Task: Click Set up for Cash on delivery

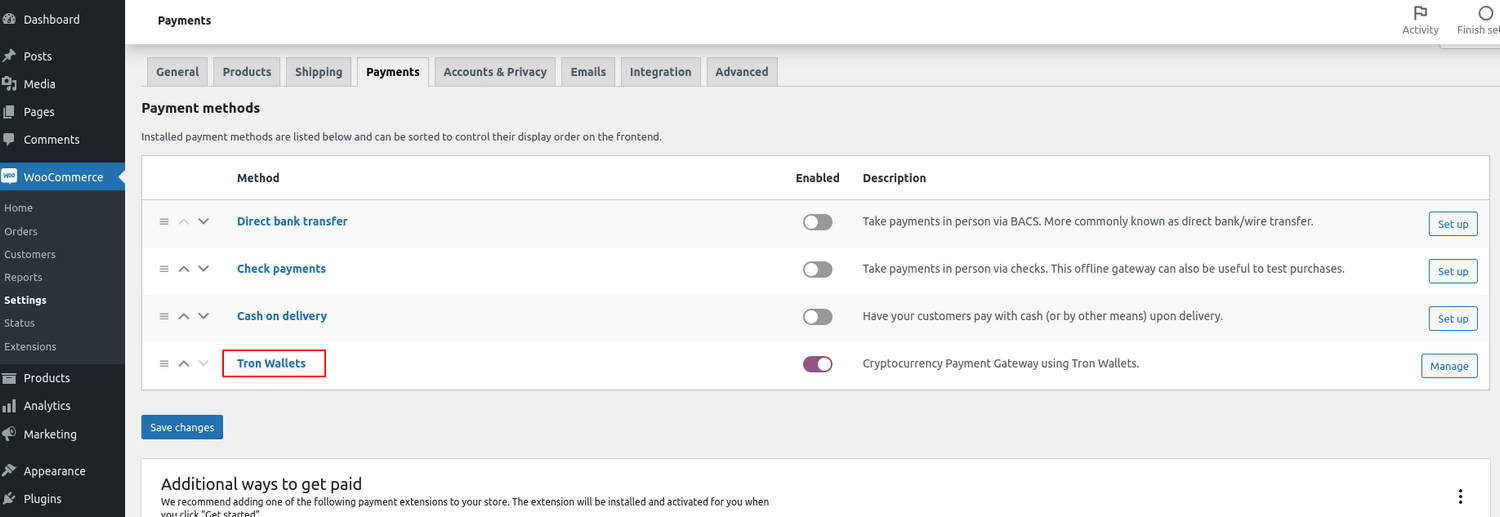Action: pos(1453,319)
